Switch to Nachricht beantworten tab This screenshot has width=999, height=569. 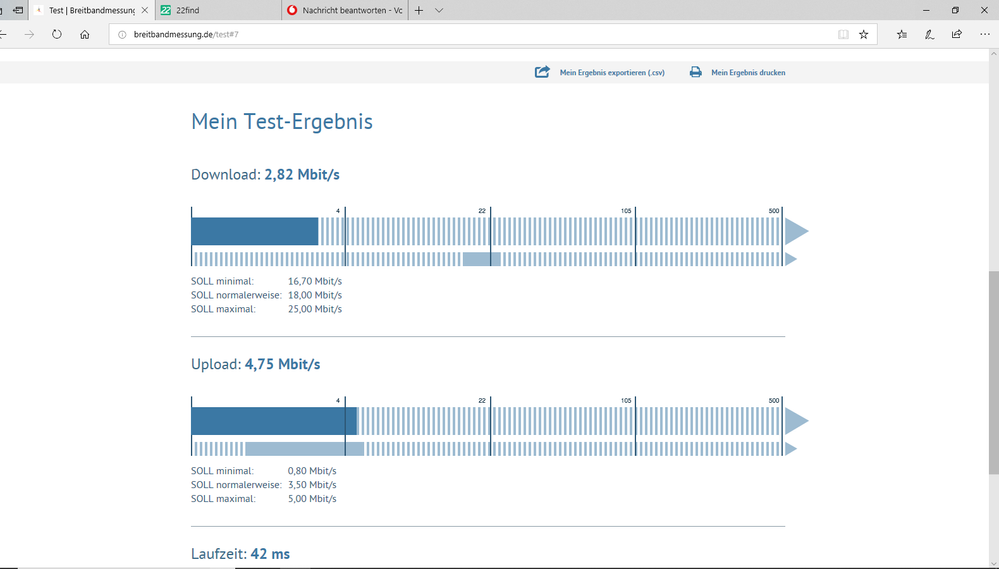pyautogui.click(x=345, y=10)
